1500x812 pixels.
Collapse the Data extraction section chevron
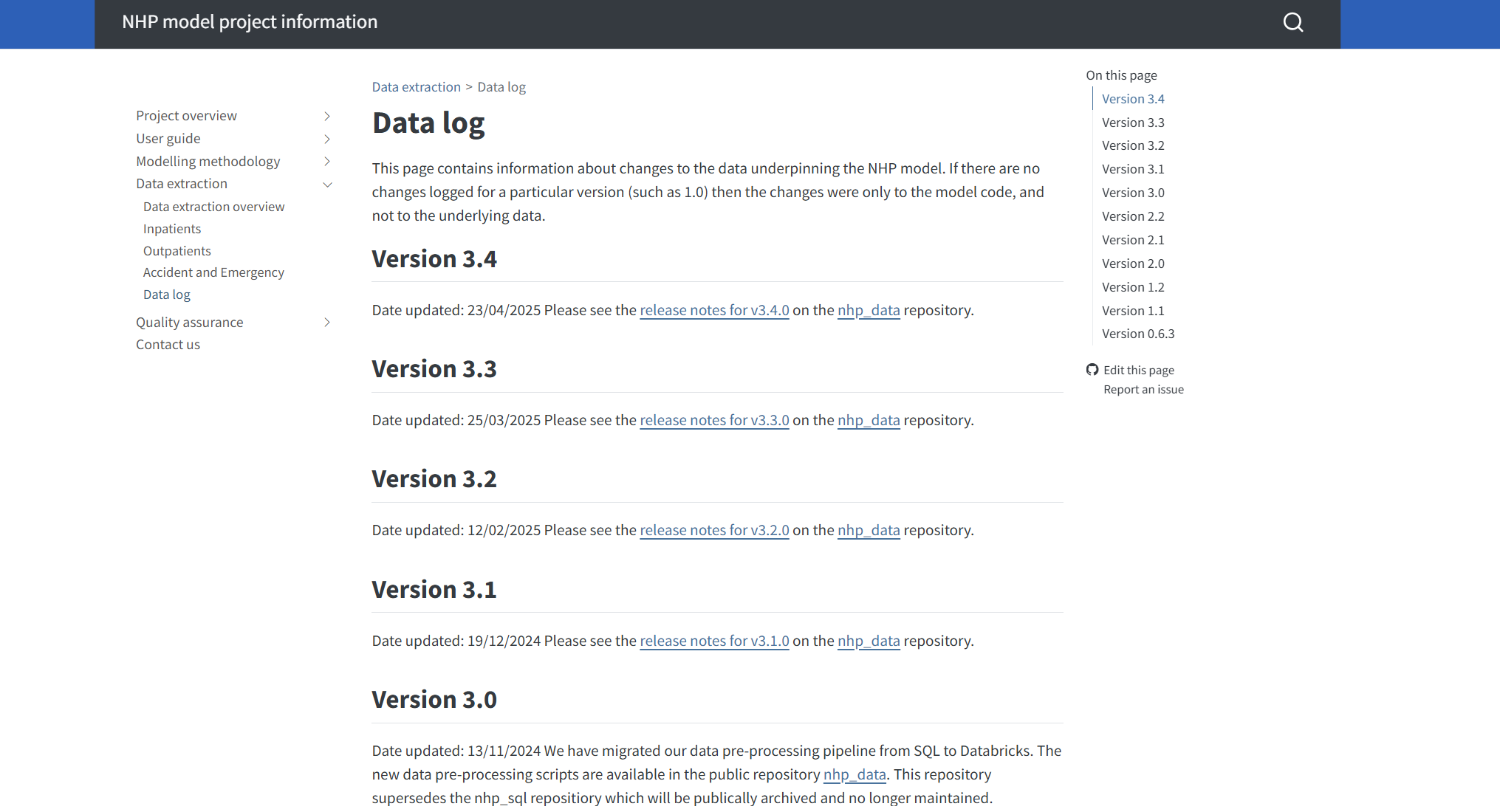click(327, 185)
